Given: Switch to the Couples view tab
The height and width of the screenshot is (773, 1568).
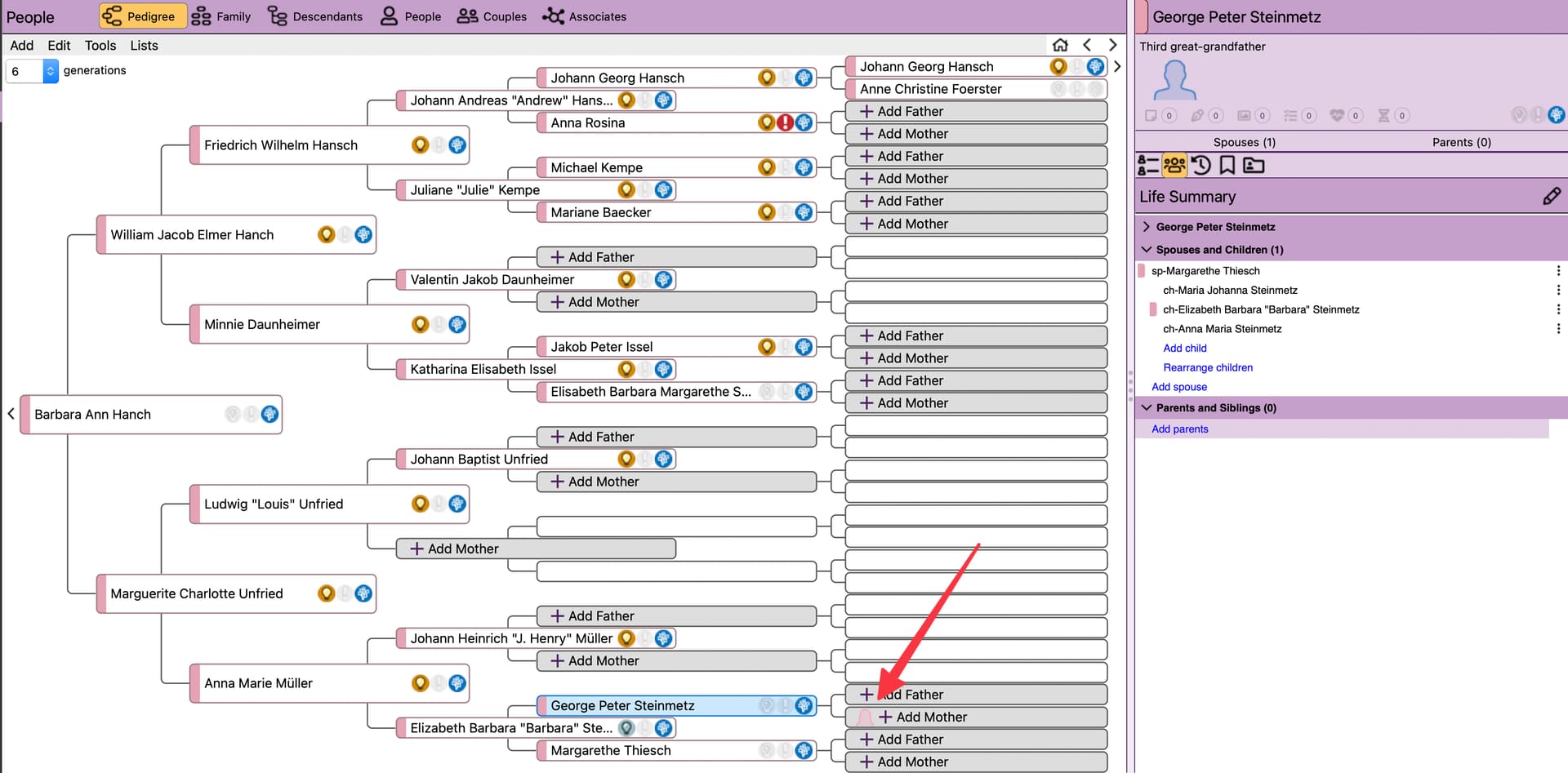Looking at the screenshot, I should tap(492, 16).
